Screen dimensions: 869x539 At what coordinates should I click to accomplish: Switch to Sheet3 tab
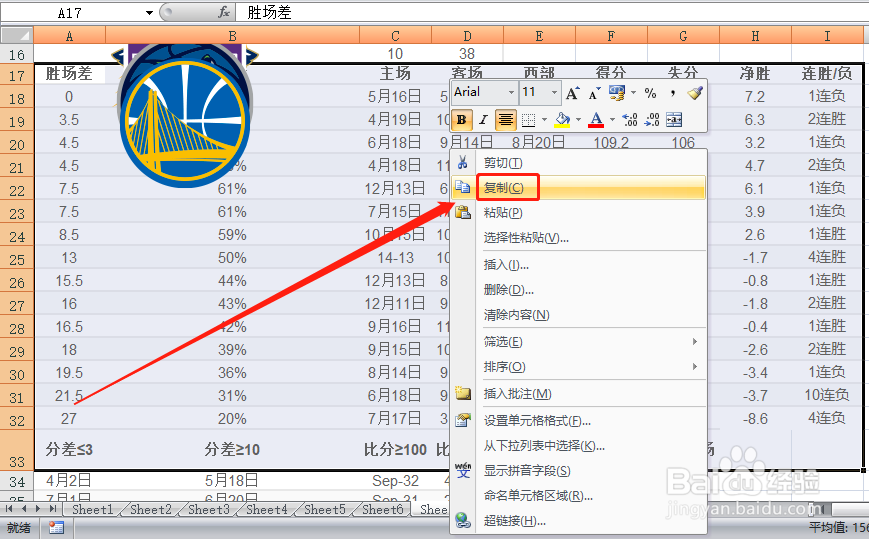(209, 509)
